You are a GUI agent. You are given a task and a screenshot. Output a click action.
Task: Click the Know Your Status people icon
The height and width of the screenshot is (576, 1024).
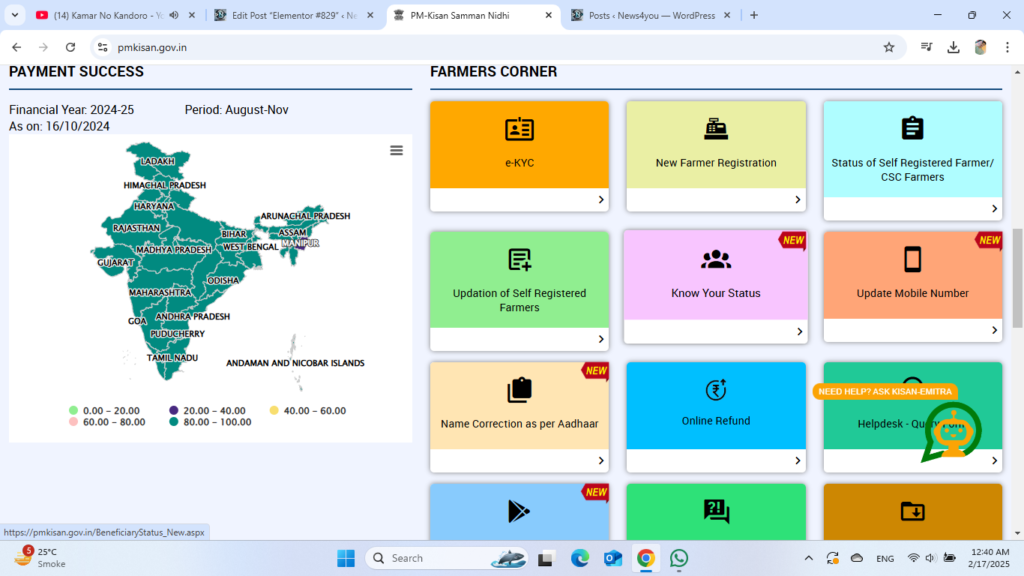click(x=716, y=260)
